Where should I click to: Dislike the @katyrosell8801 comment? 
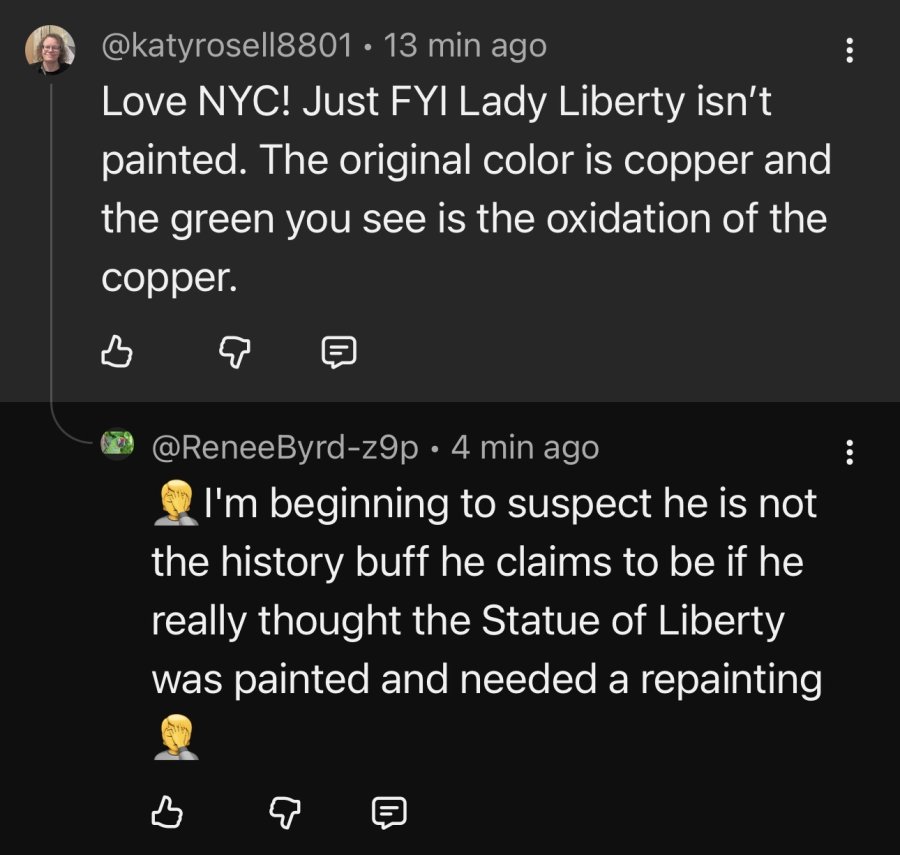pos(235,352)
